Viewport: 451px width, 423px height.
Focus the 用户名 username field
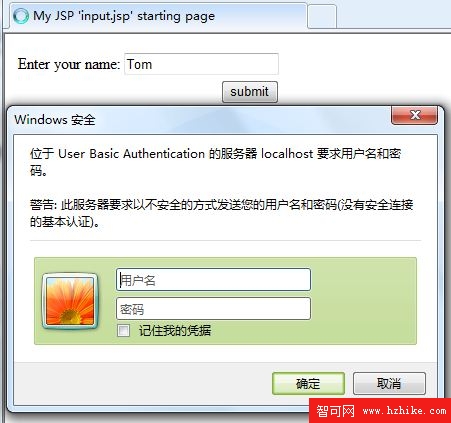[213, 280]
